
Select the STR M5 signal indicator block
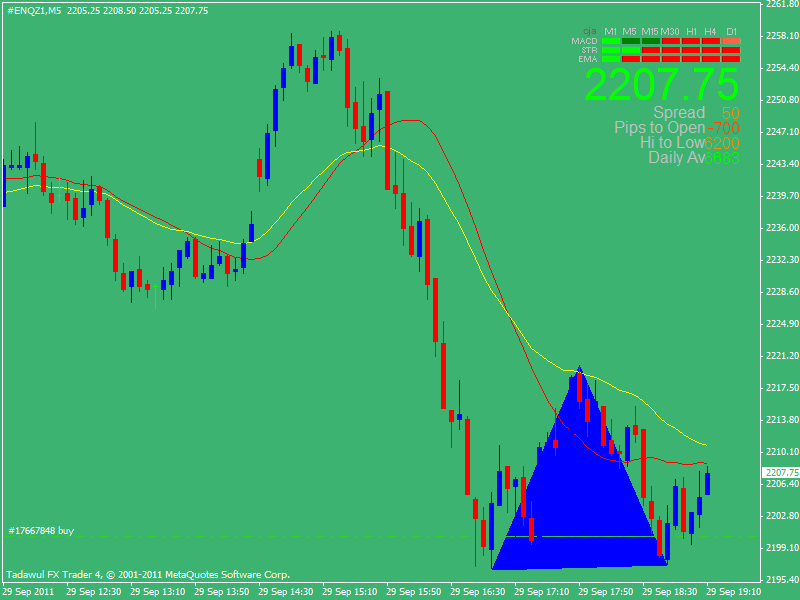pyautogui.click(x=630, y=50)
